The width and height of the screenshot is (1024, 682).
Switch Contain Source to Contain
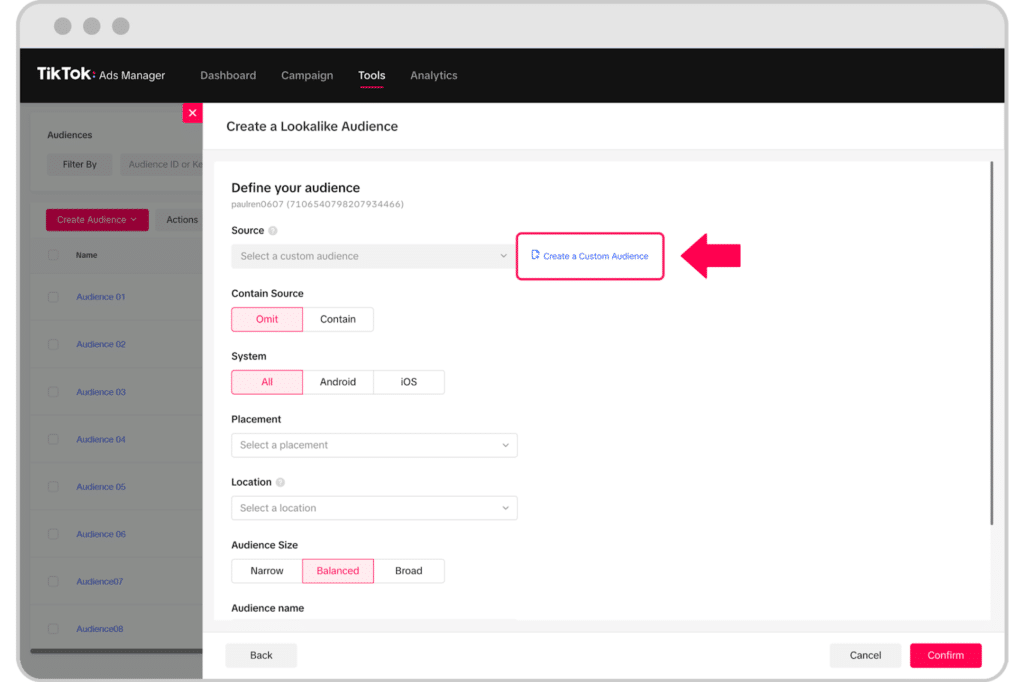[x=339, y=319]
